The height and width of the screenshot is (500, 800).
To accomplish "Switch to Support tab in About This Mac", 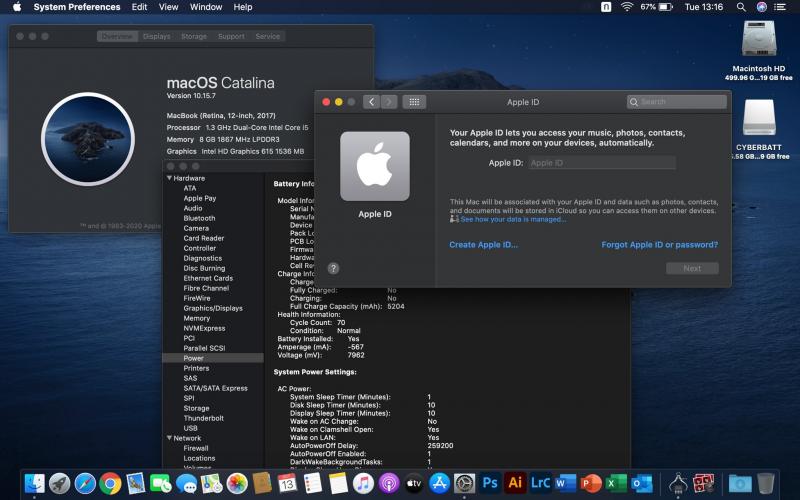I will coord(231,36).
